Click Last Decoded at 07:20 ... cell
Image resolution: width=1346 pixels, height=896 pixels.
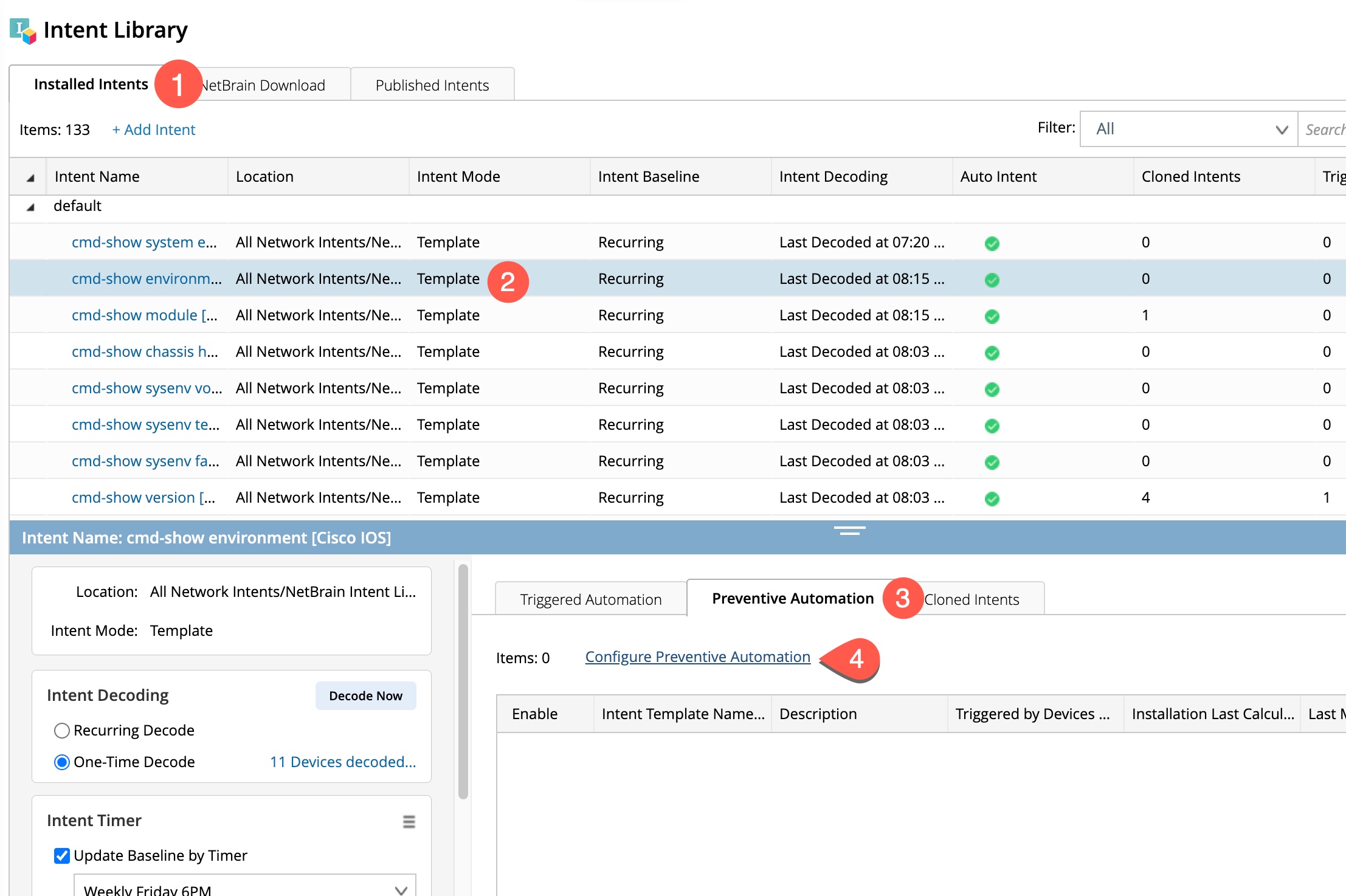point(861,242)
